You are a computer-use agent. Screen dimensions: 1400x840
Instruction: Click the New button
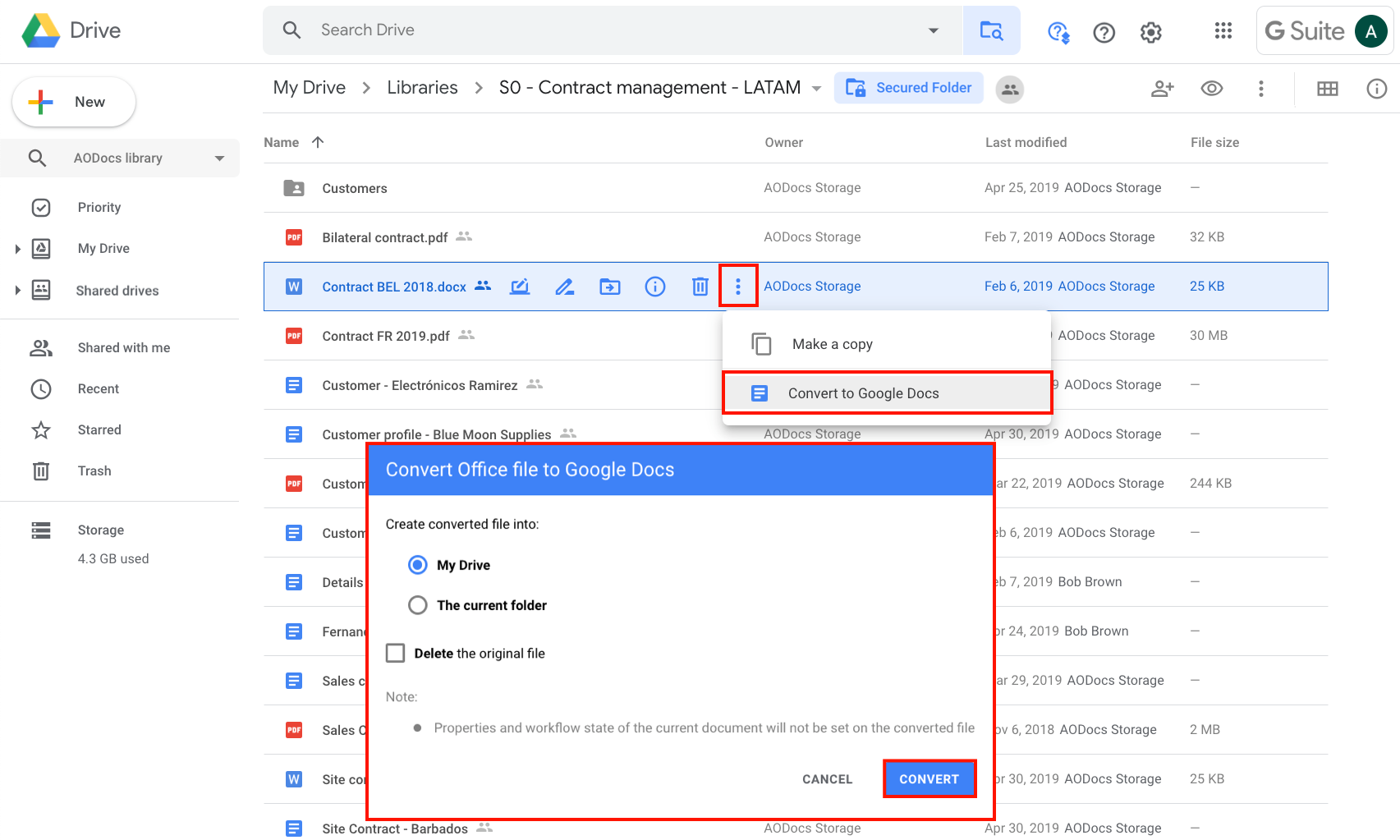pyautogui.click(x=74, y=102)
